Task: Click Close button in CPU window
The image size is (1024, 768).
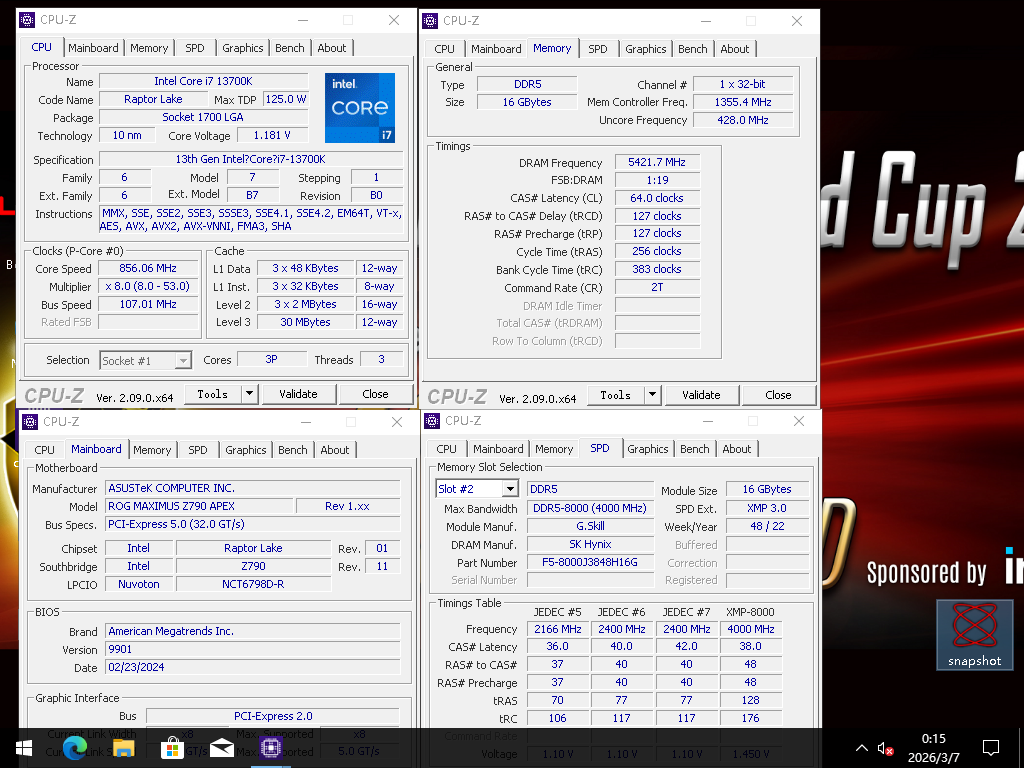Action: [x=376, y=394]
